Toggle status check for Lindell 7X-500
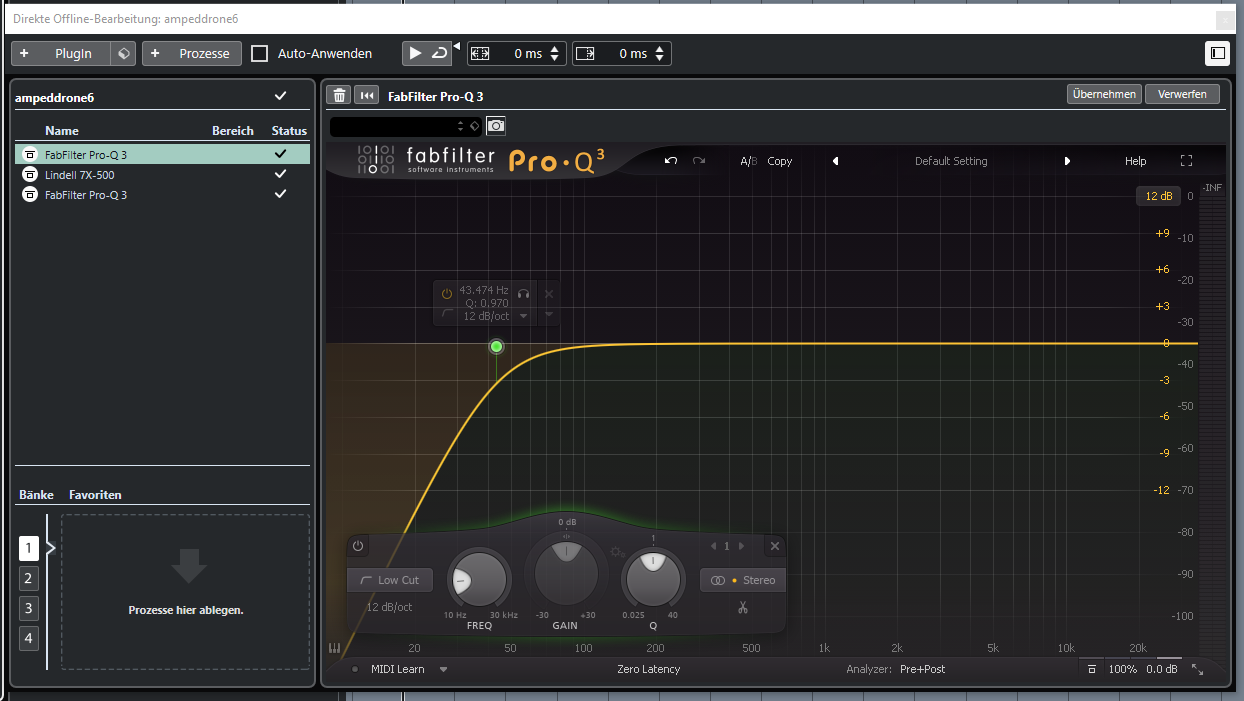1244x701 pixels. (x=280, y=175)
